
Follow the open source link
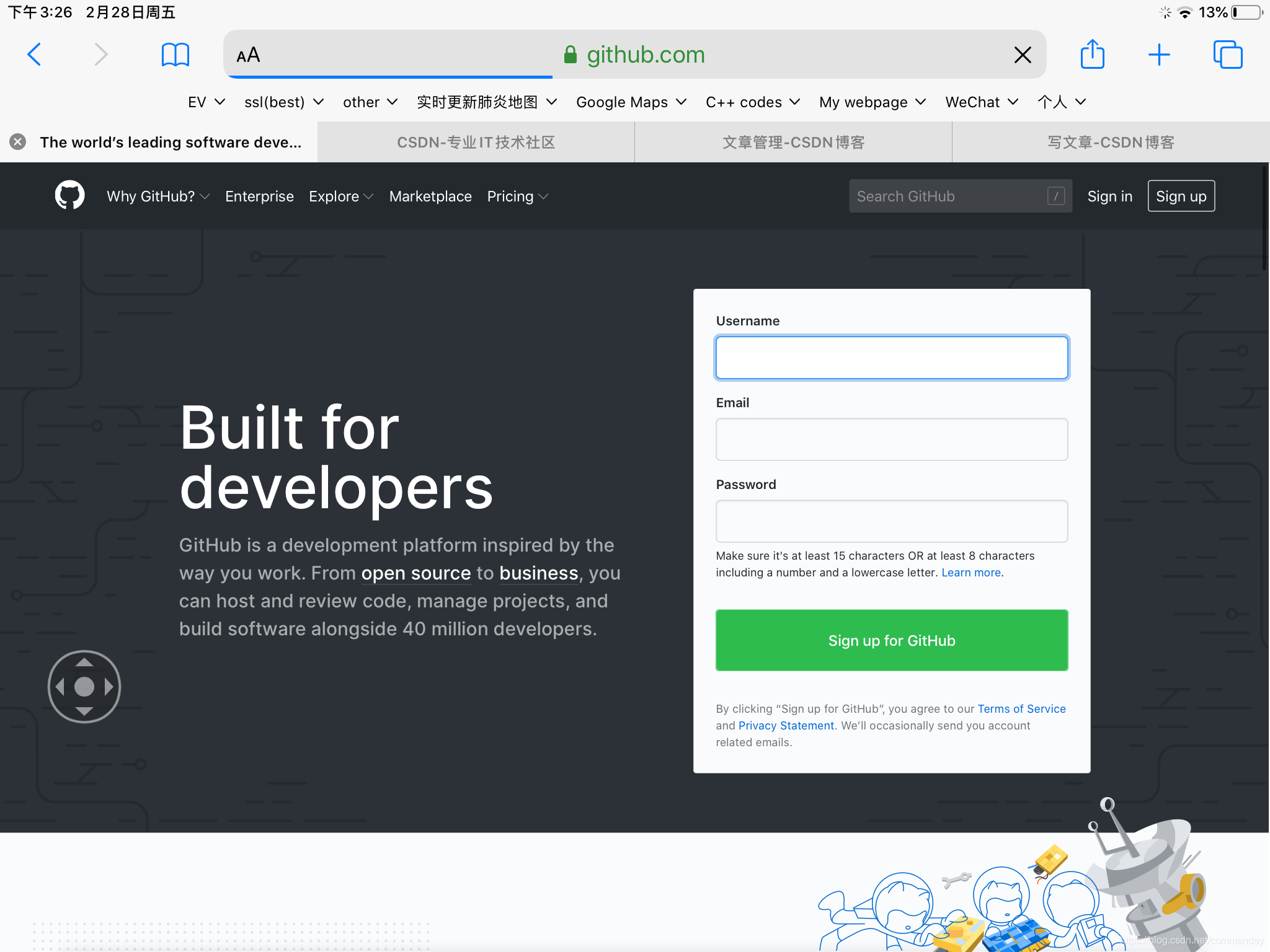pyautogui.click(x=416, y=573)
